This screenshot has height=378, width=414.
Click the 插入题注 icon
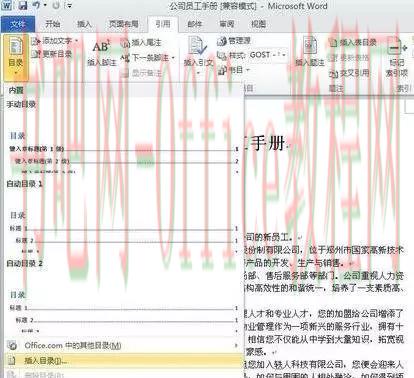(x=310, y=45)
